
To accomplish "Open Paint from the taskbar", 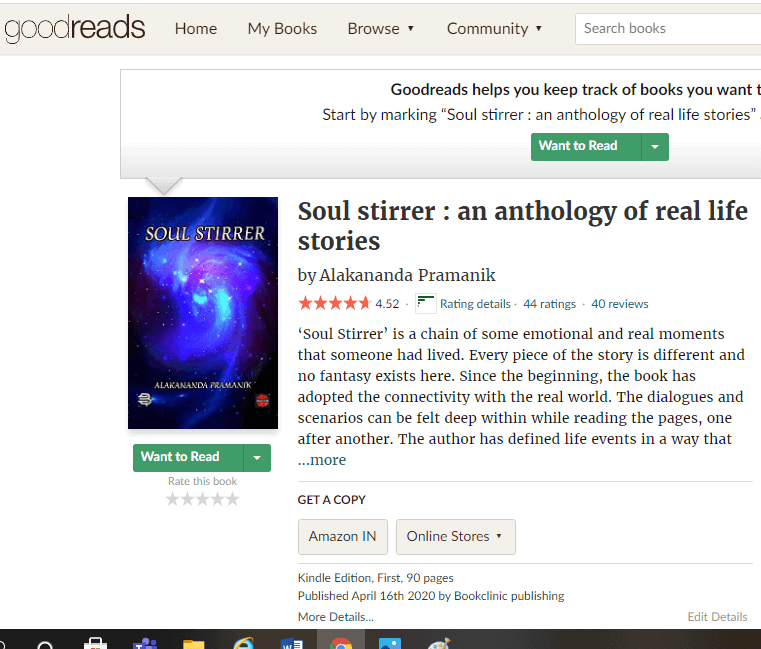I will [x=439, y=644].
